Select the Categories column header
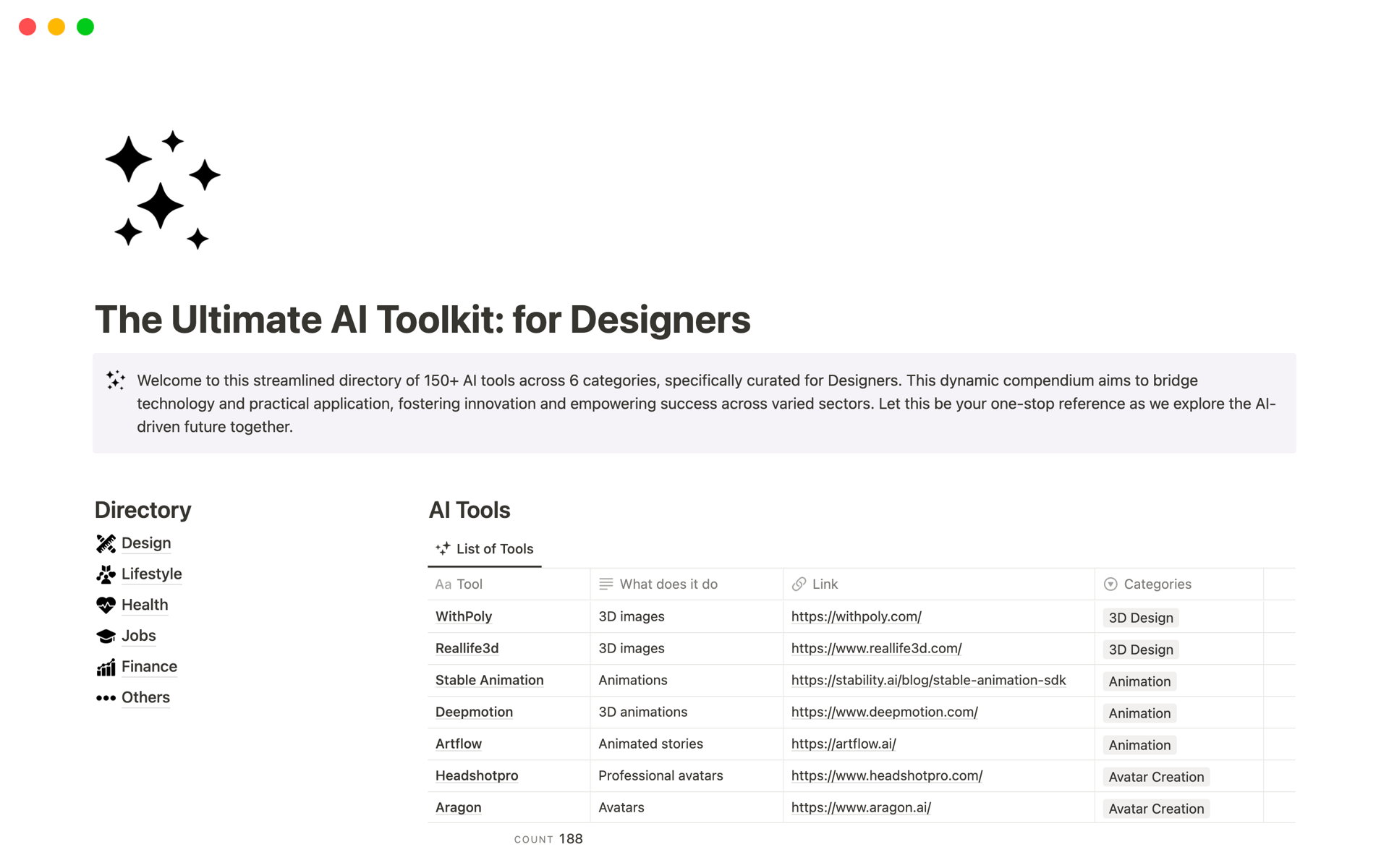The width and height of the screenshot is (1389, 868). 1157,584
